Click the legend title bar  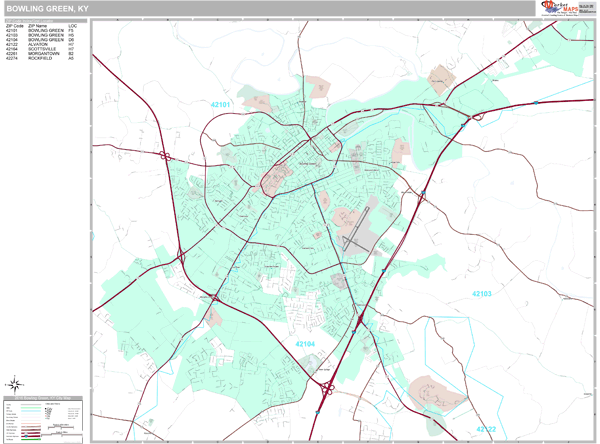pyautogui.click(x=43, y=398)
